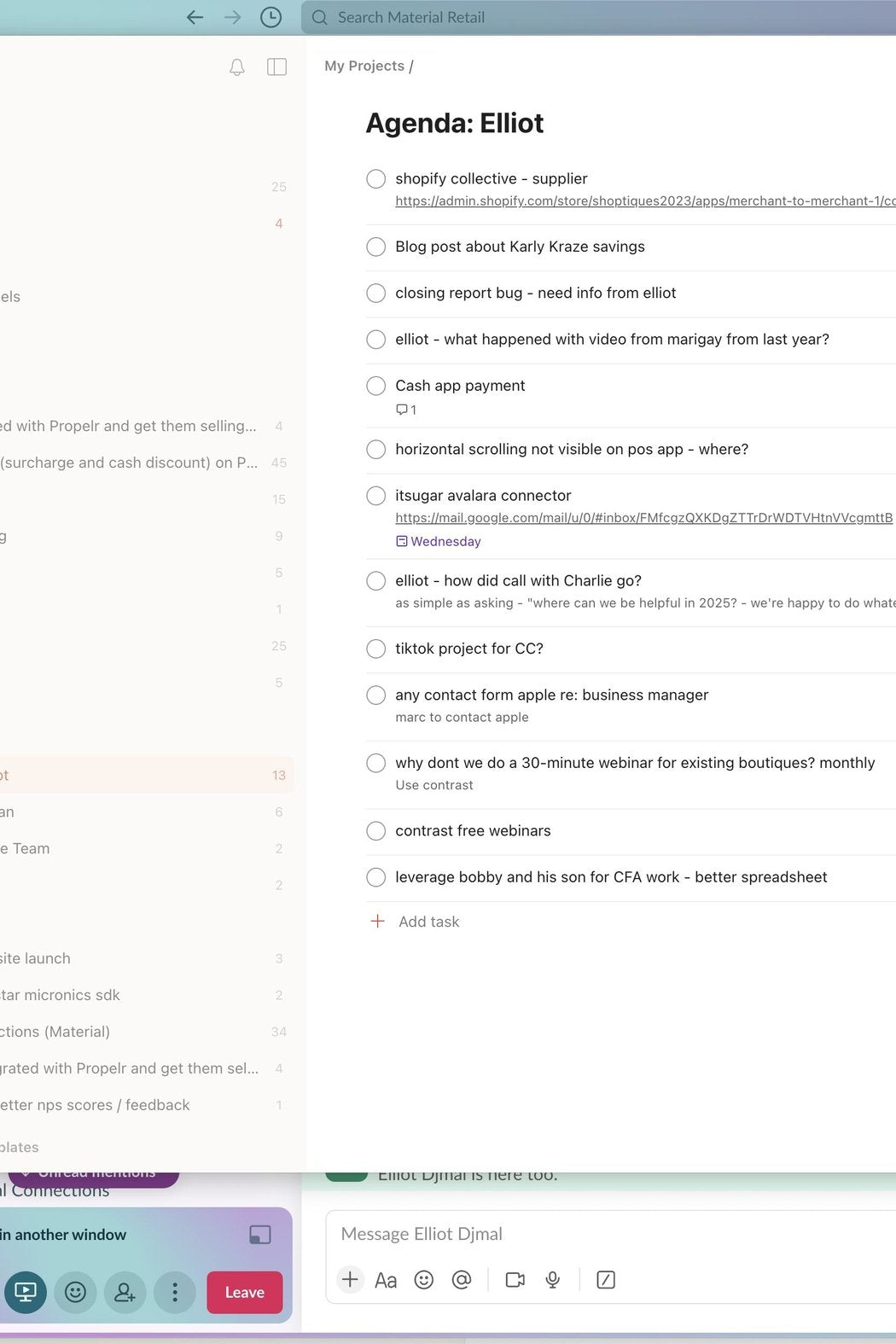The width and height of the screenshot is (896, 1344).
Task: Leave the huddle
Action: (244, 1292)
